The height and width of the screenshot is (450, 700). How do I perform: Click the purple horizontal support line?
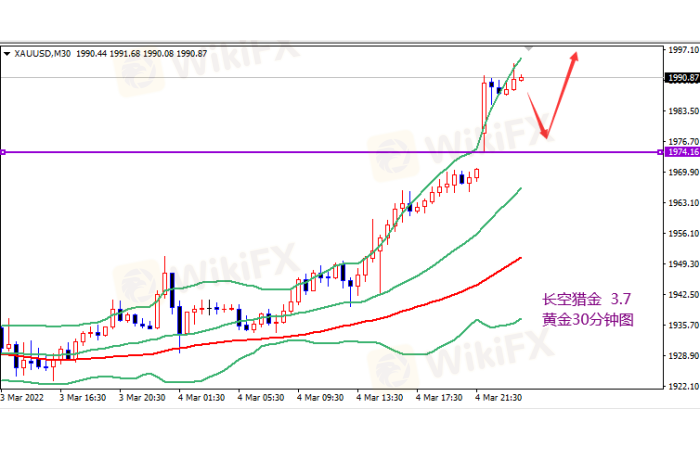click(x=300, y=152)
